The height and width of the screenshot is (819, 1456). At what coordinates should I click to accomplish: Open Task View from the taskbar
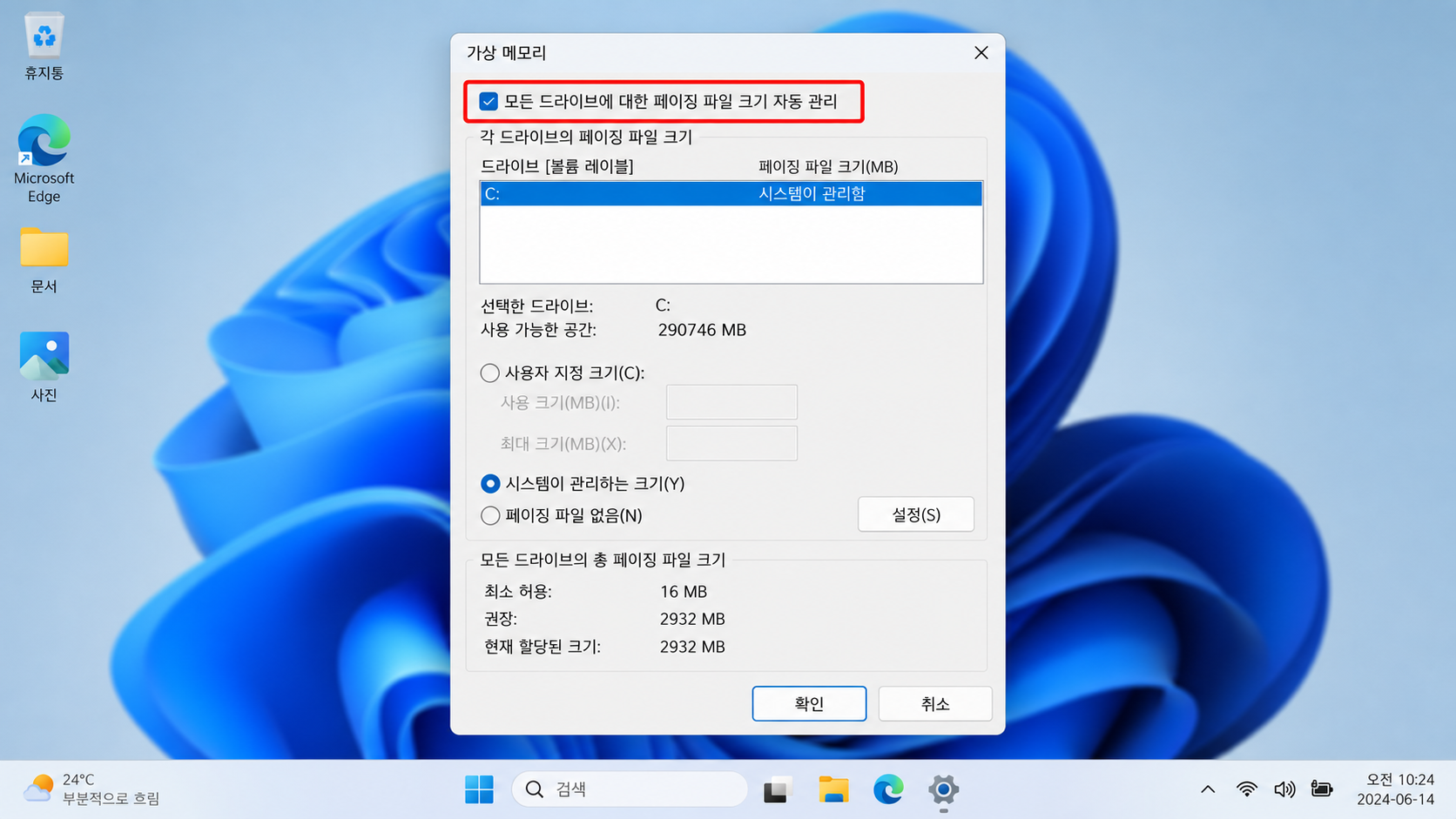[777, 789]
